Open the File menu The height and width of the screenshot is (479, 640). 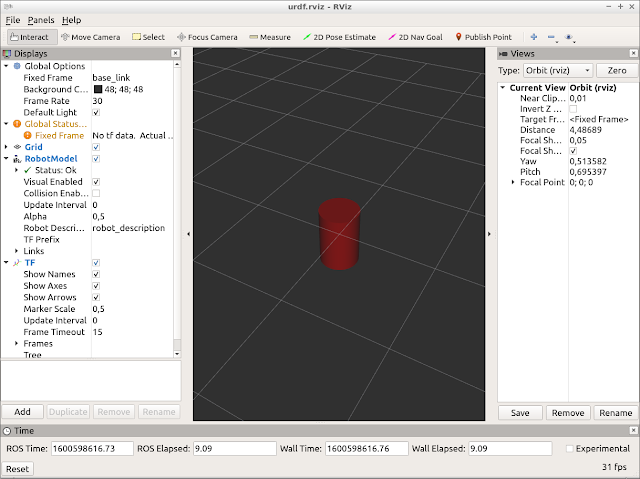pyautogui.click(x=13, y=20)
